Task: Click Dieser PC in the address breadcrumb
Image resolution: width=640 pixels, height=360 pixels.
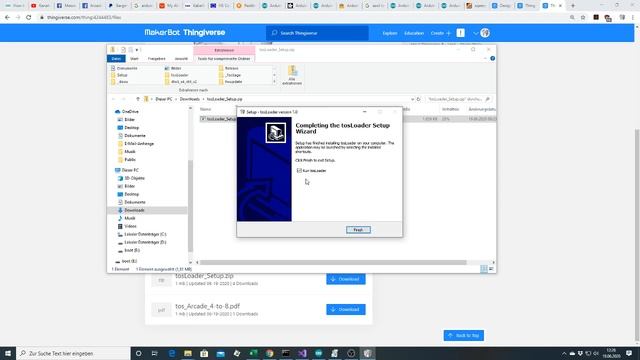Action: (164, 99)
